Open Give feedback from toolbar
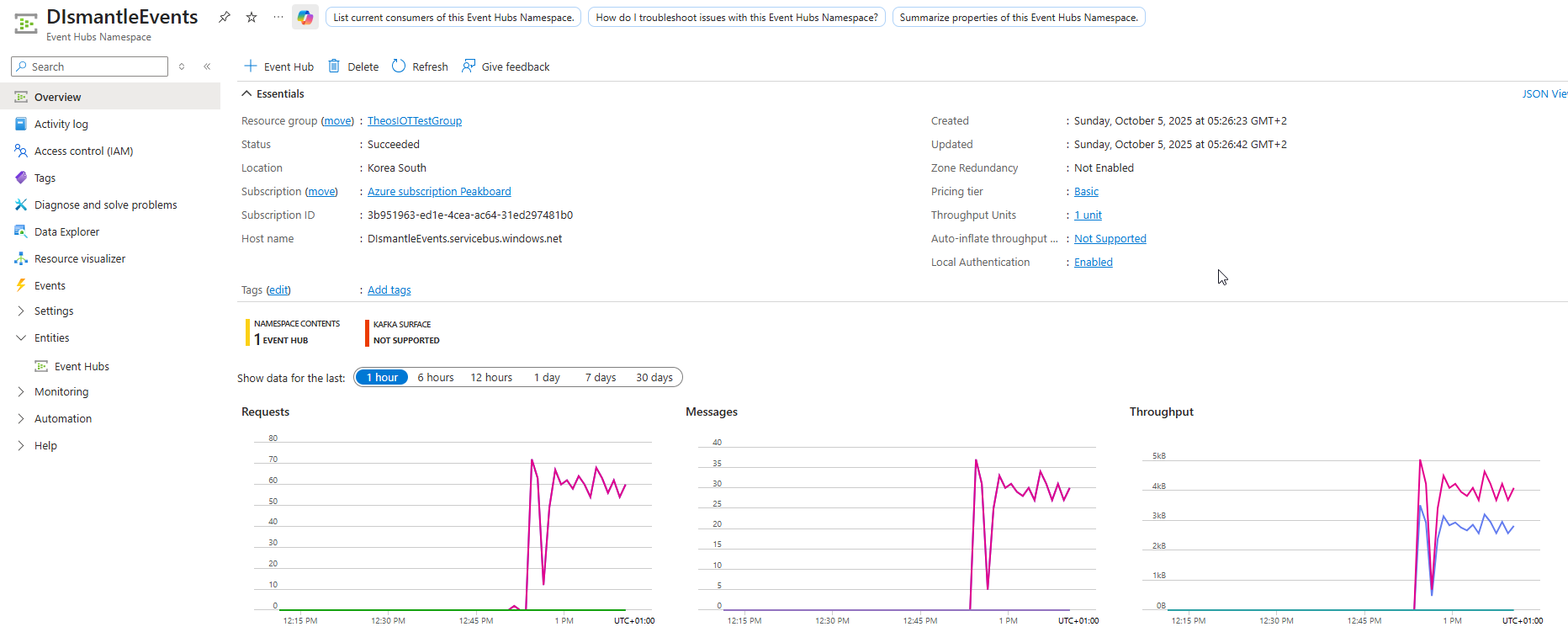 coord(506,66)
